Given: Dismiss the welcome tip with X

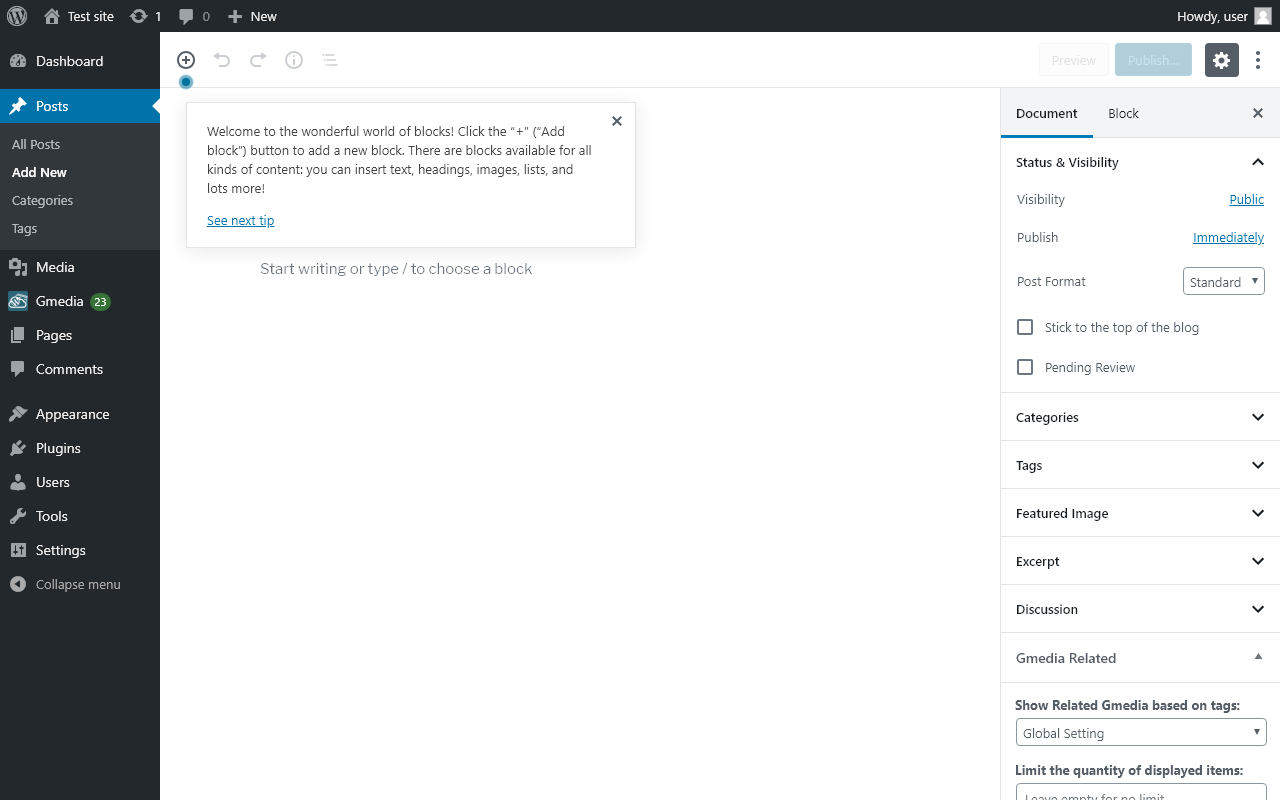Looking at the screenshot, I should pos(617,121).
